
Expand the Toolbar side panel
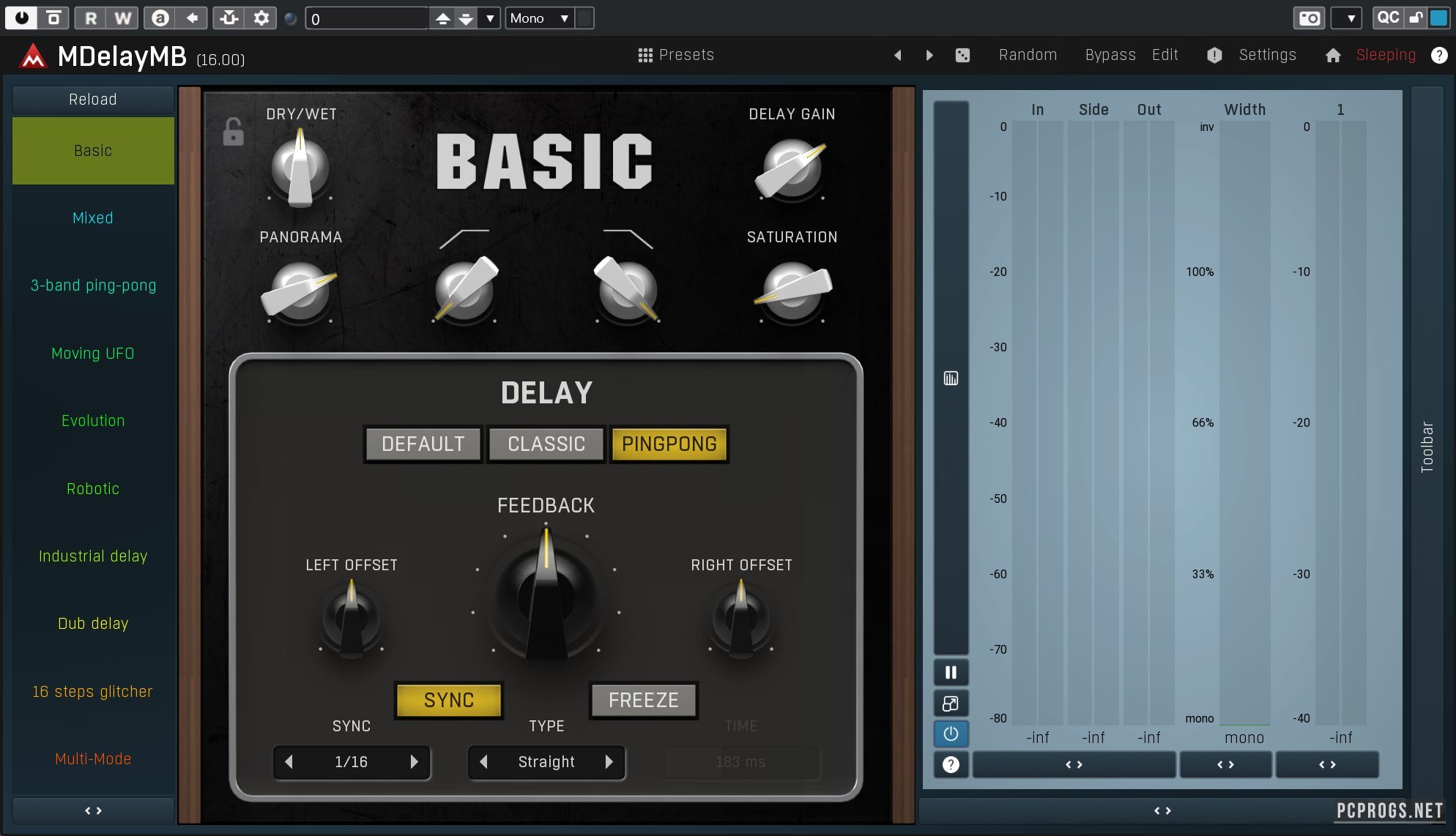[x=1427, y=447]
